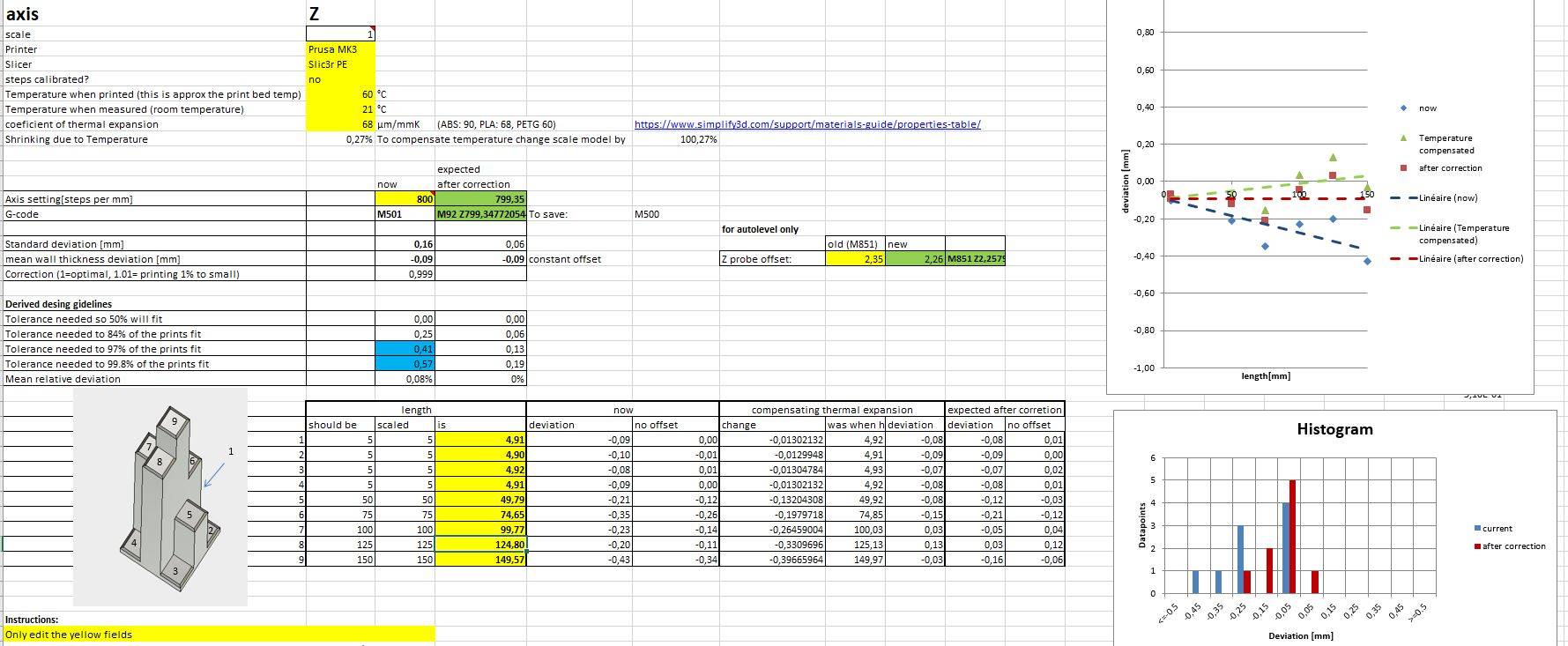Select the yellow steps per mm cell '800'

click(x=405, y=199)
